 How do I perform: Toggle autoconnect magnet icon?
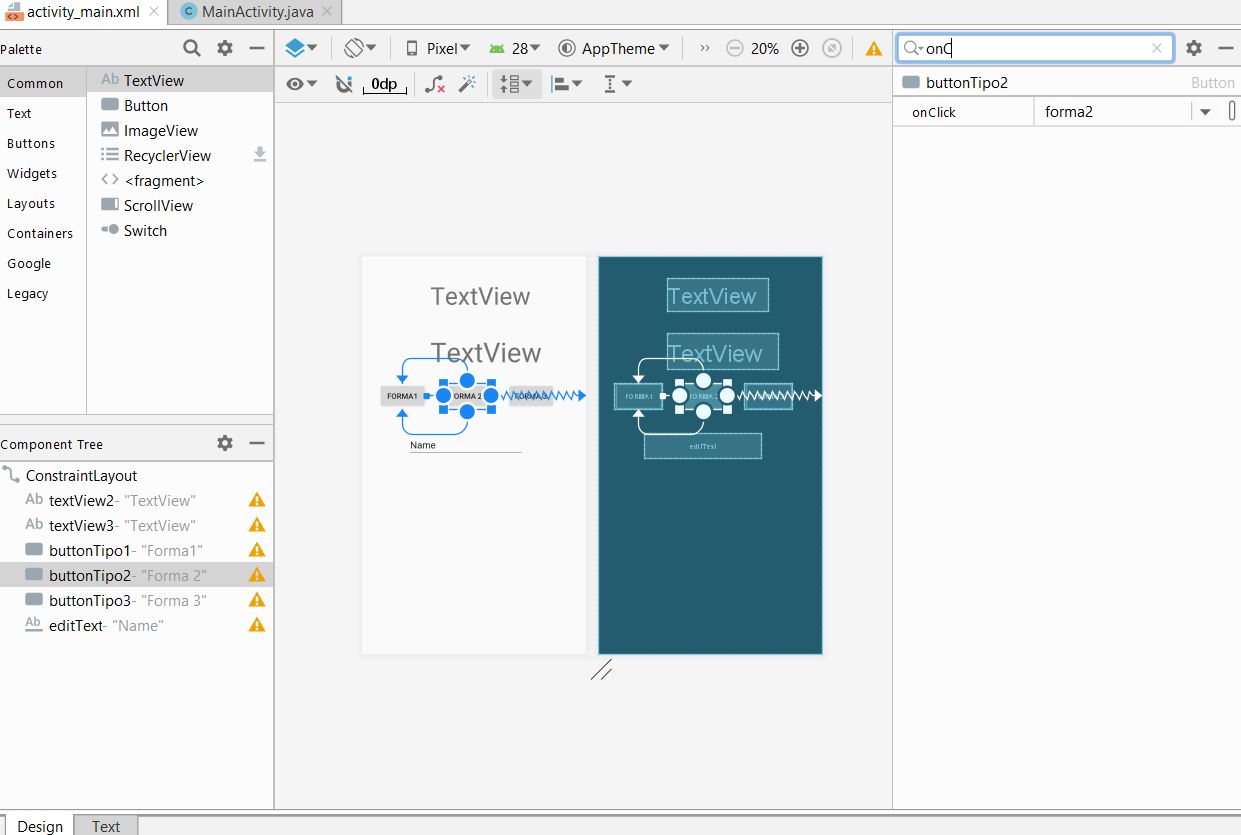344,84
